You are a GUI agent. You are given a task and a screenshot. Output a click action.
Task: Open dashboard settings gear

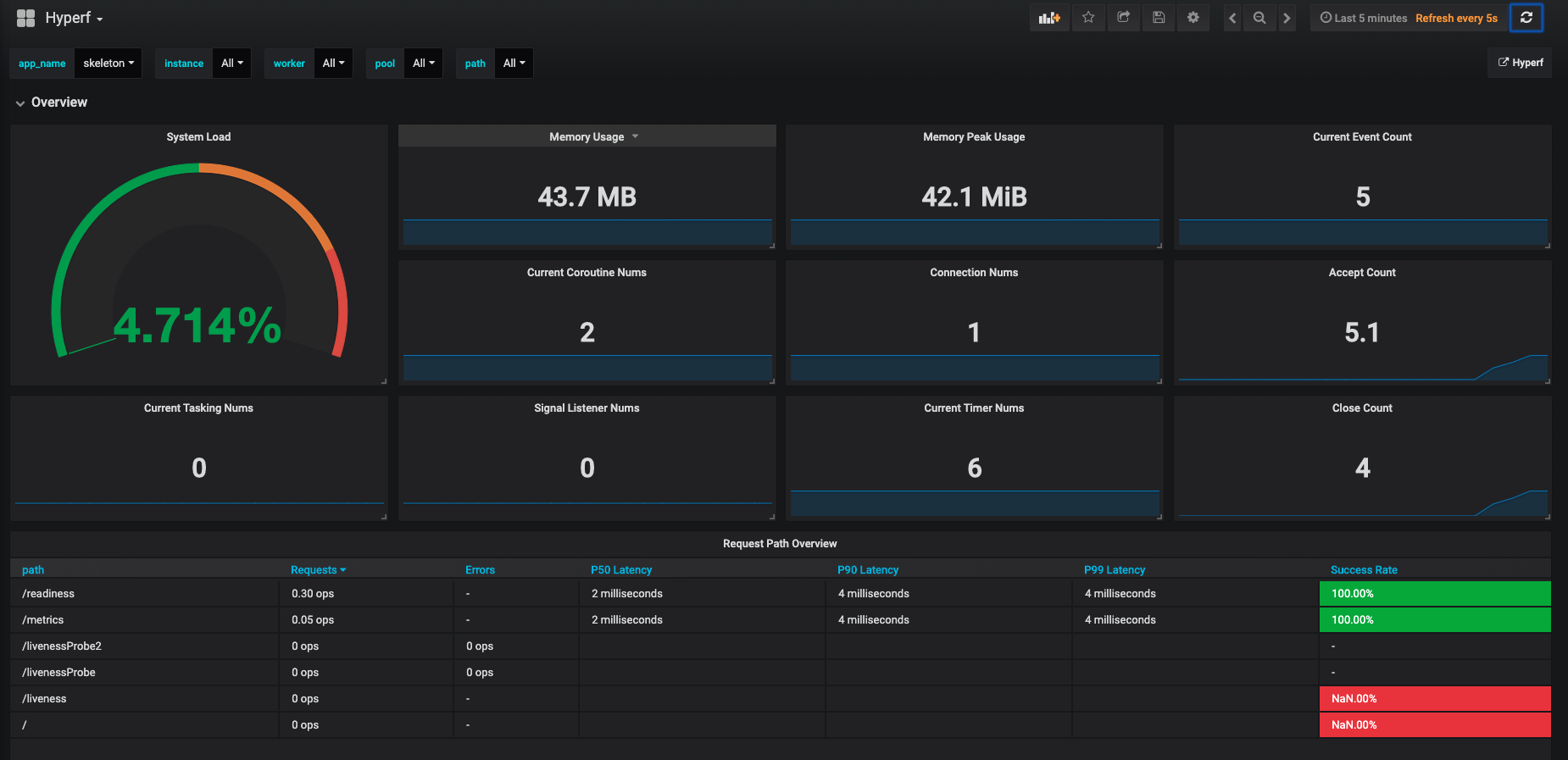click(x=1193, y=18)
